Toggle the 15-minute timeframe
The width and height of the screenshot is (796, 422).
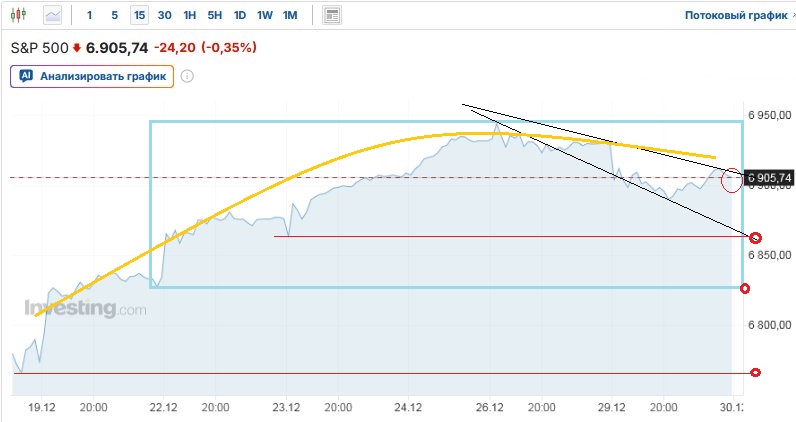click(x=139, y=15)
